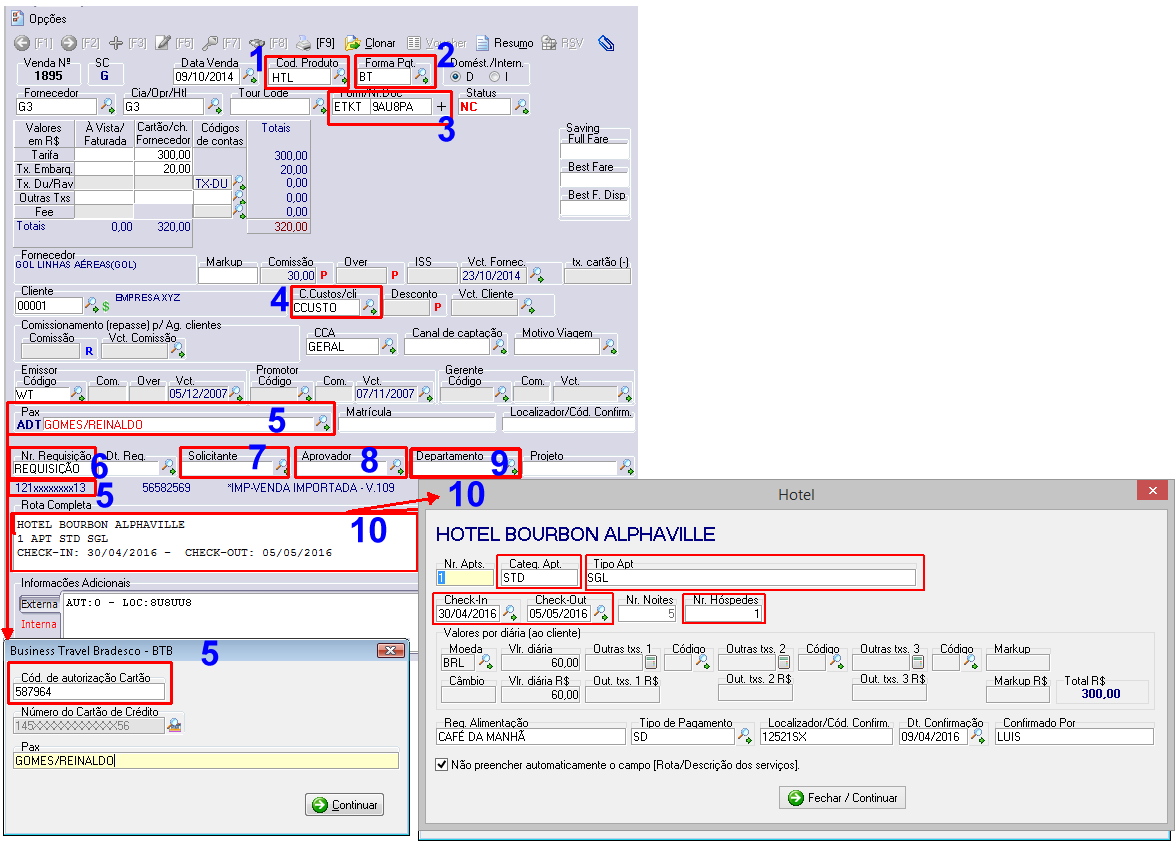Open the RSV toolbar item
The height and width of the screenshot is (850, 1176).
(562, 44)
